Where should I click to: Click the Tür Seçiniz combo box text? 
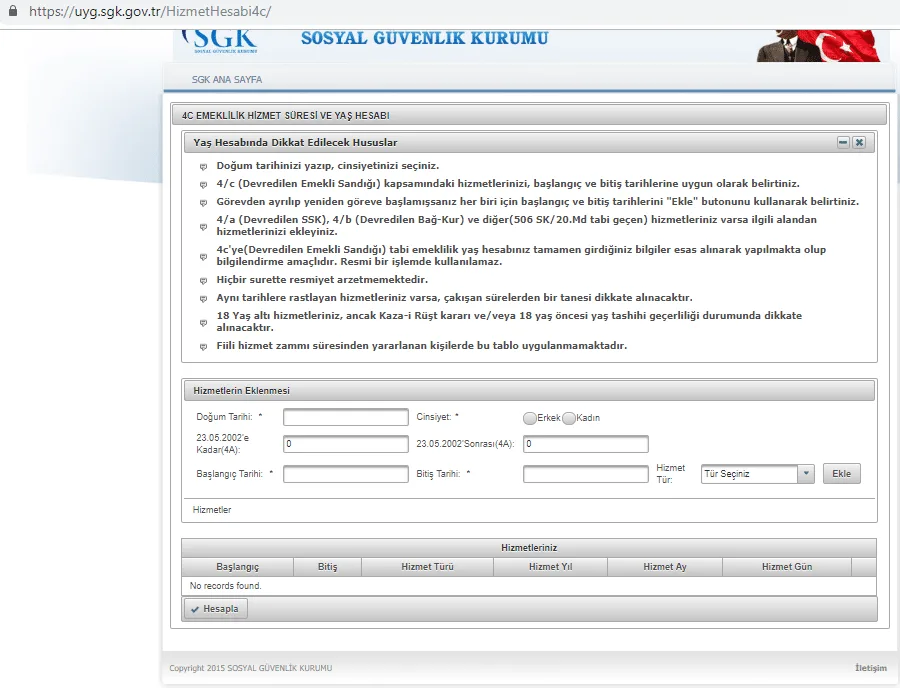tap(749, 474)
